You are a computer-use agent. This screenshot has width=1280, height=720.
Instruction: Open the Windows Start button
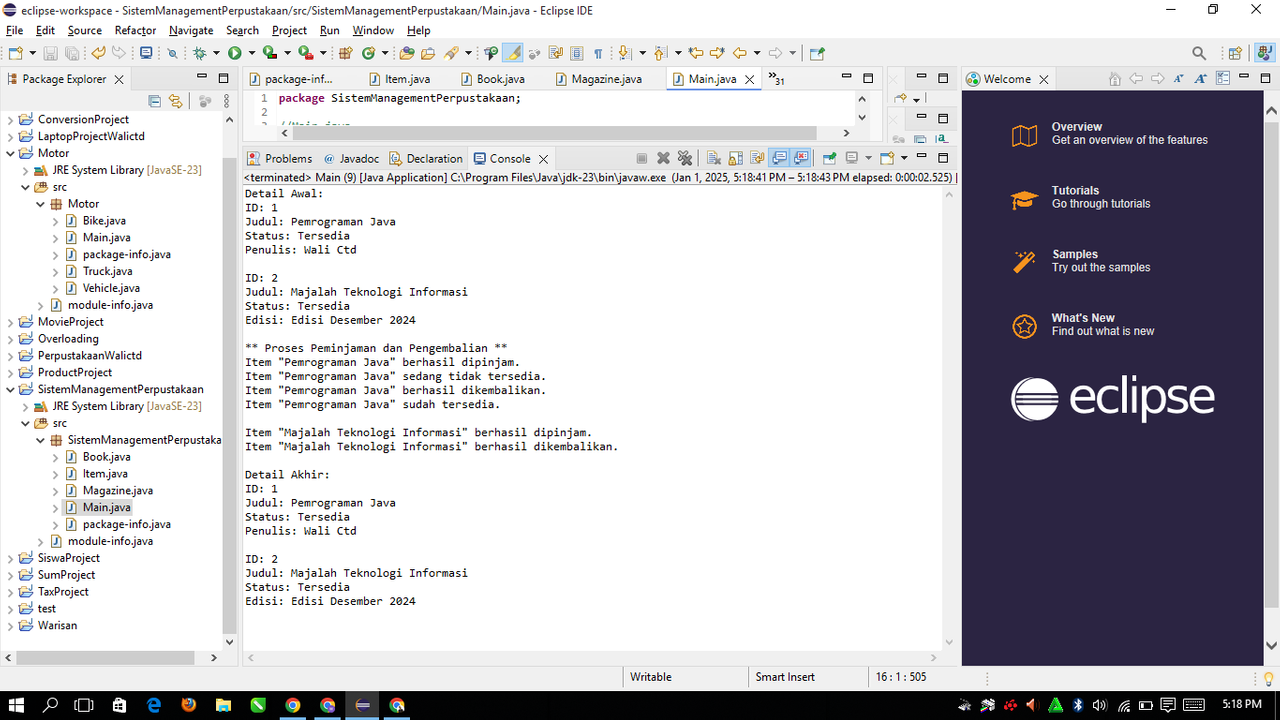17,705
